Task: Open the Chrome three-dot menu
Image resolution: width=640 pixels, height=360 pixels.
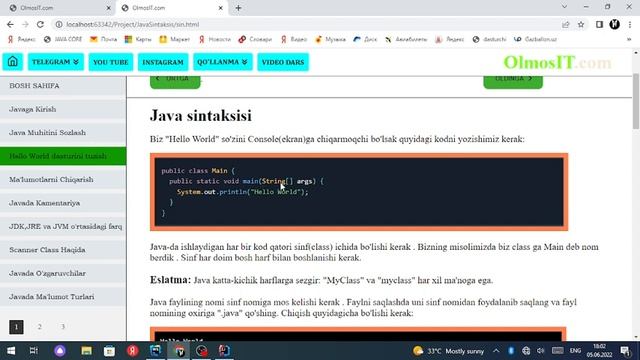Action: click(x=630, y=24)
